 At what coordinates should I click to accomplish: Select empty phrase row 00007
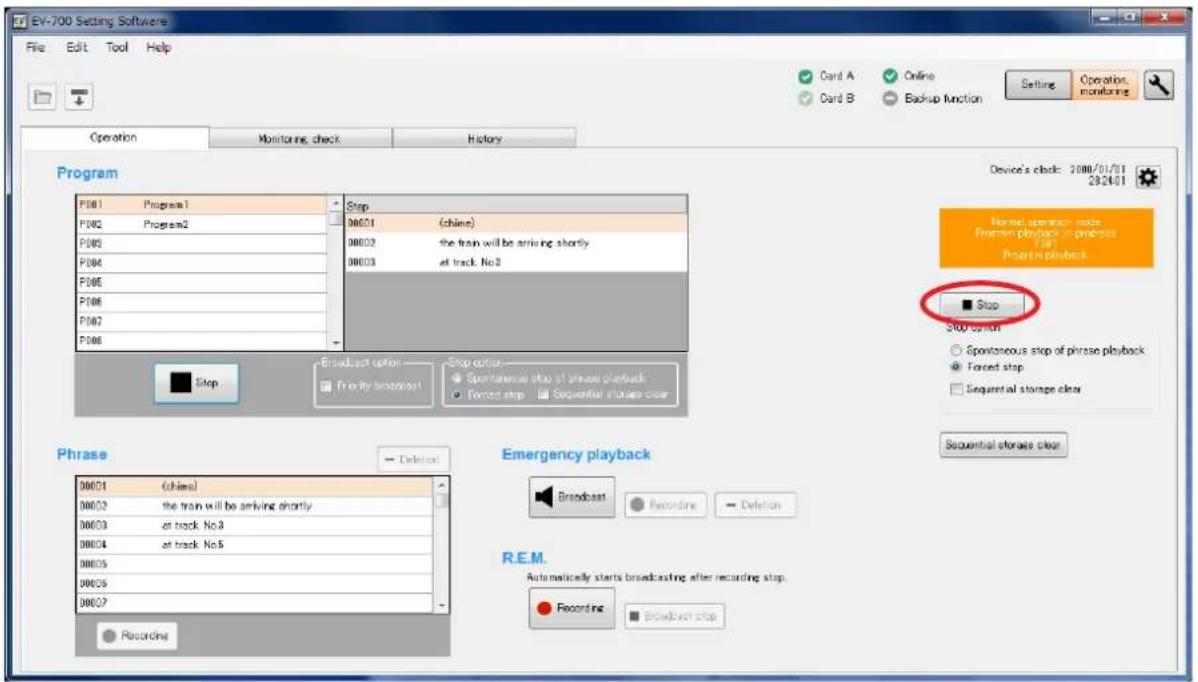pyautogui.click(x=255, y=603)
